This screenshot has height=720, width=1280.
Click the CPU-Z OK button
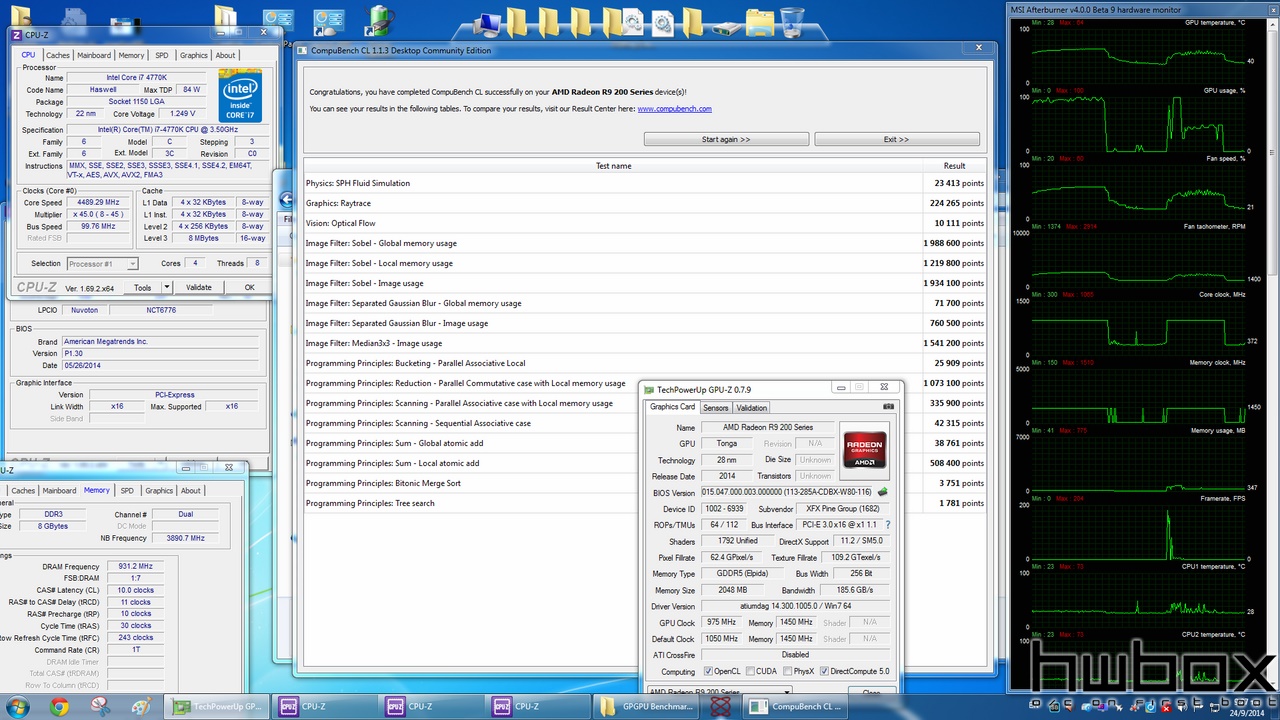pos(250,287)
